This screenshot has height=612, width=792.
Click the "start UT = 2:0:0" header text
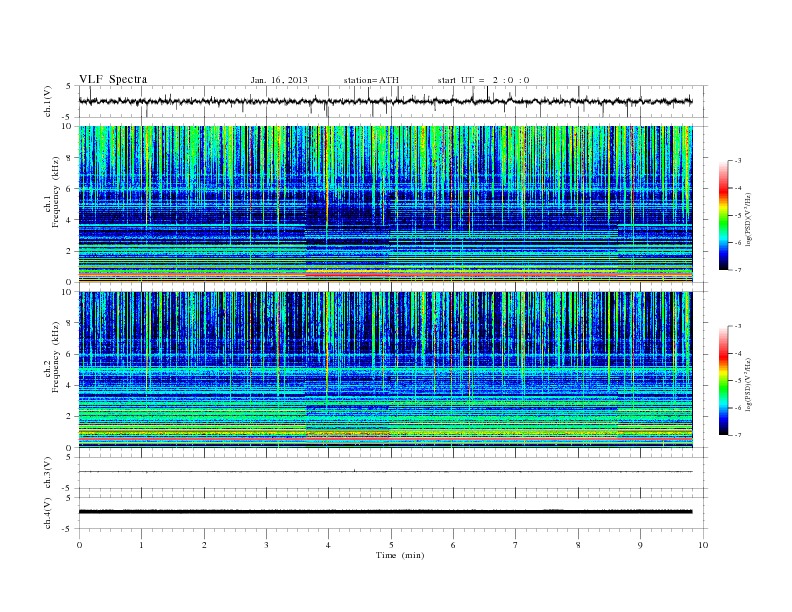point(483,80)
